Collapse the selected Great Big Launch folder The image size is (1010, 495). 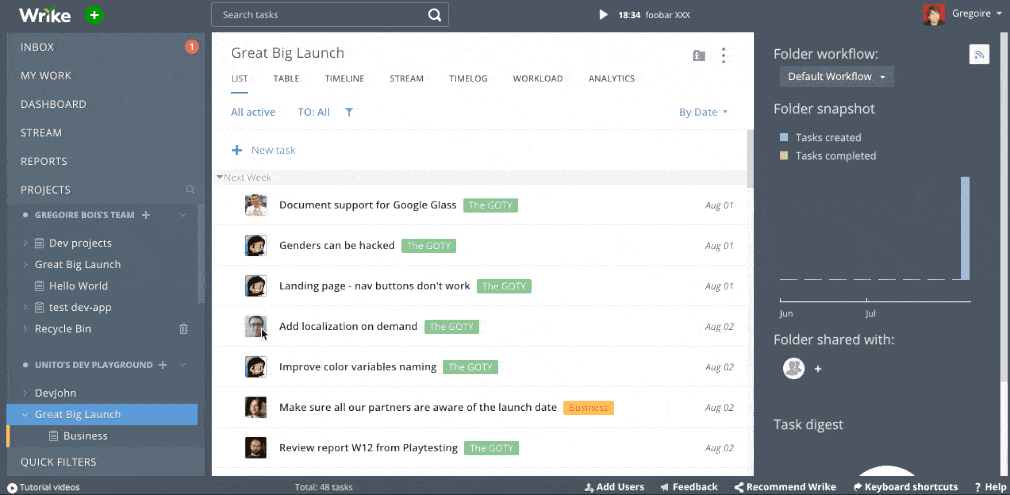coord(25,414)
